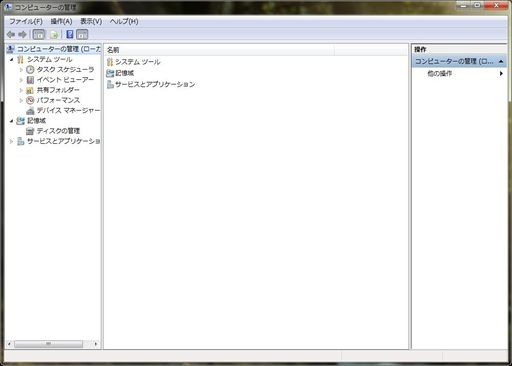Click the Forward arrow toolbar icon
The image size is (512, 366).
tap(22, 34)
